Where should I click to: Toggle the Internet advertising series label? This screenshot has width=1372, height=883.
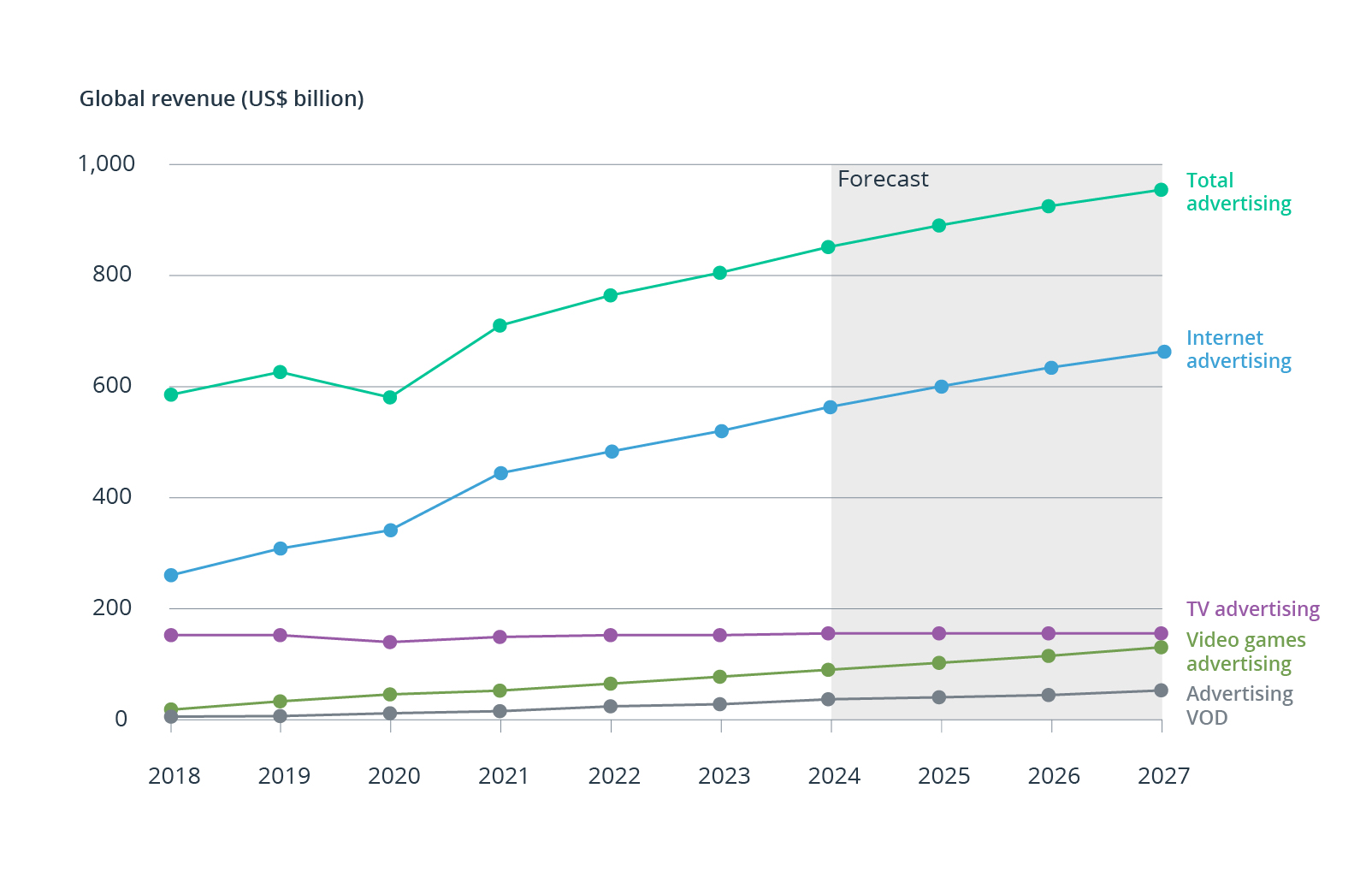(1238, 350)
